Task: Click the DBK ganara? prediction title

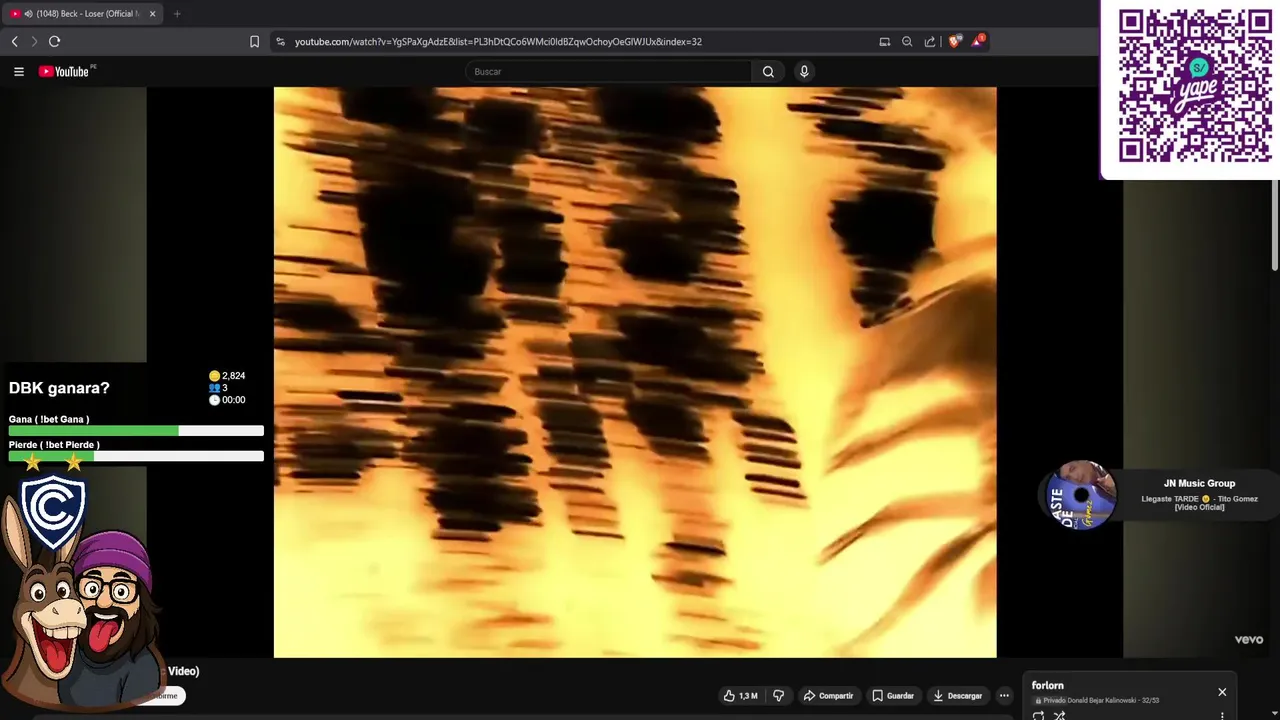Action: [59, 388]
